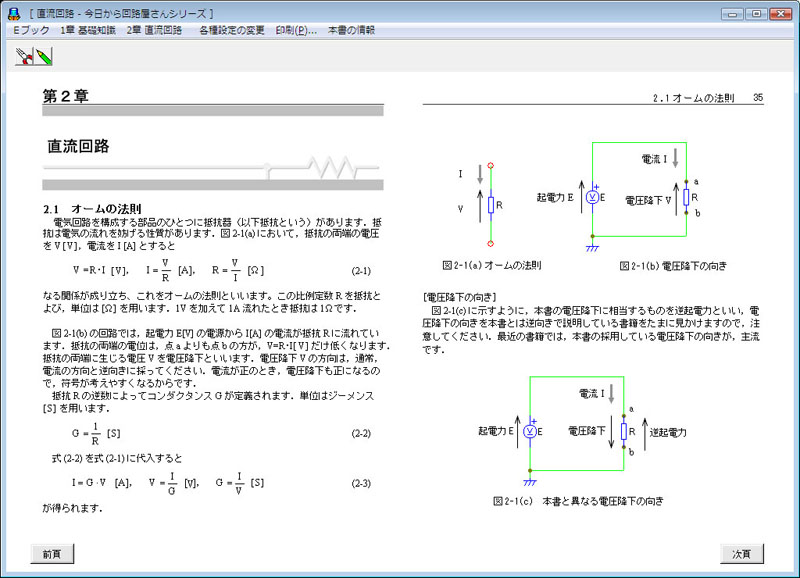Click the application icon in the title bar

click(14, 14)
